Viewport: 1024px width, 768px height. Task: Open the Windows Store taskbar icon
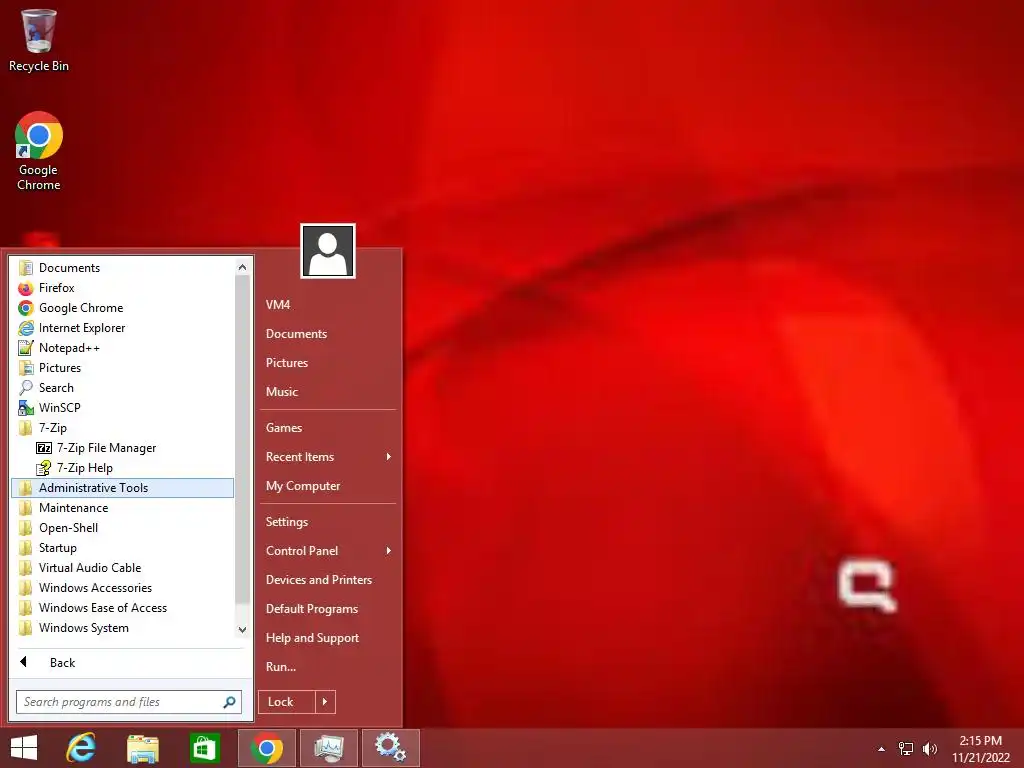click(x=204, y=748)
